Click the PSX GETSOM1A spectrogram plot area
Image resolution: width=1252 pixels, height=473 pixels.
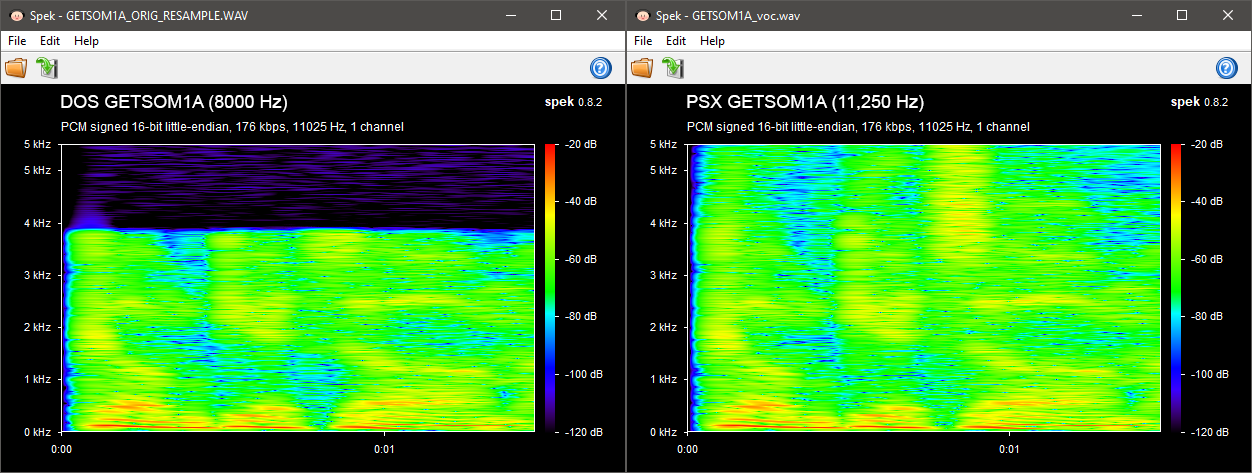(x=923, y=288)
